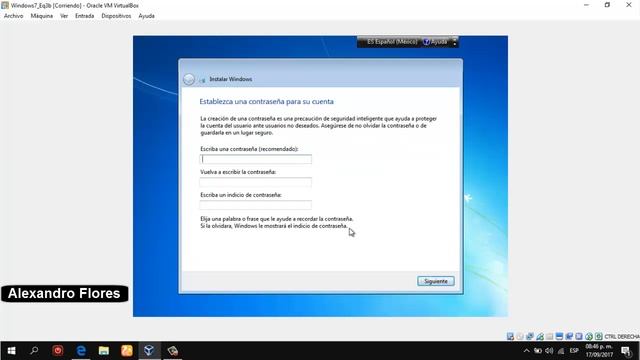Click the USB devices indicator icon
The height and width of the screenshot is (360, 640).
click(x=540, y=336)
